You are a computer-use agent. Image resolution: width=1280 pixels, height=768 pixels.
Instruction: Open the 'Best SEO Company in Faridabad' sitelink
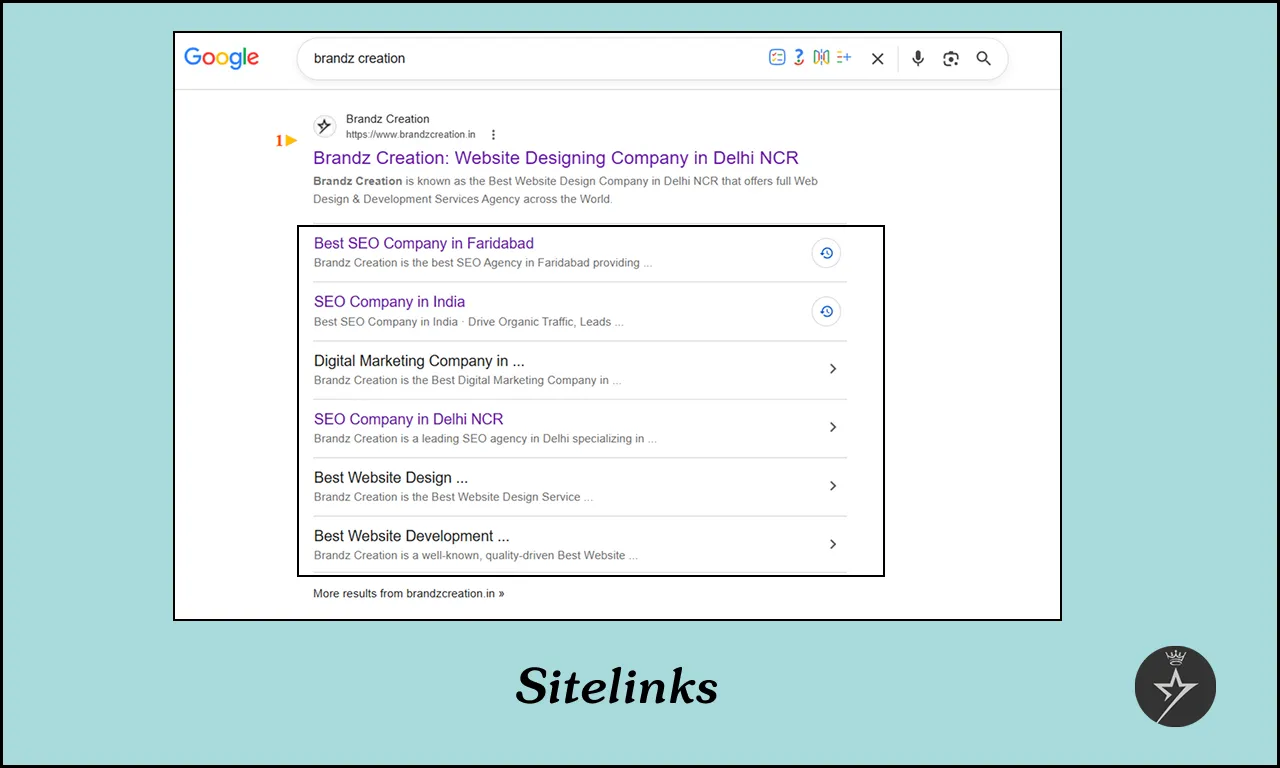(424, 243)
